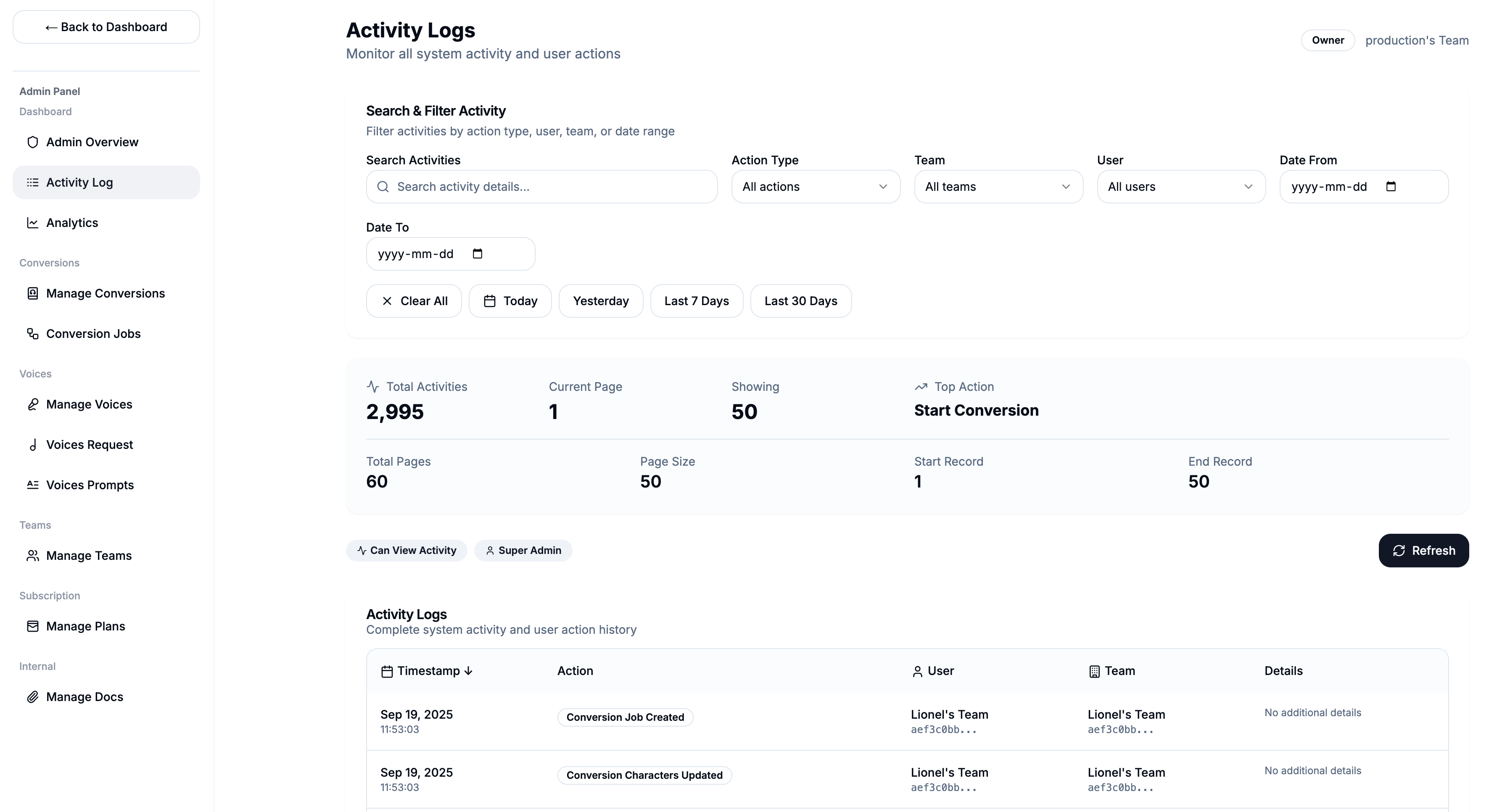This screenshot has height=812, width=1489.
Task: Click the Conversion Jobs icon in sidebar
Action: click(x=32, y=334)
